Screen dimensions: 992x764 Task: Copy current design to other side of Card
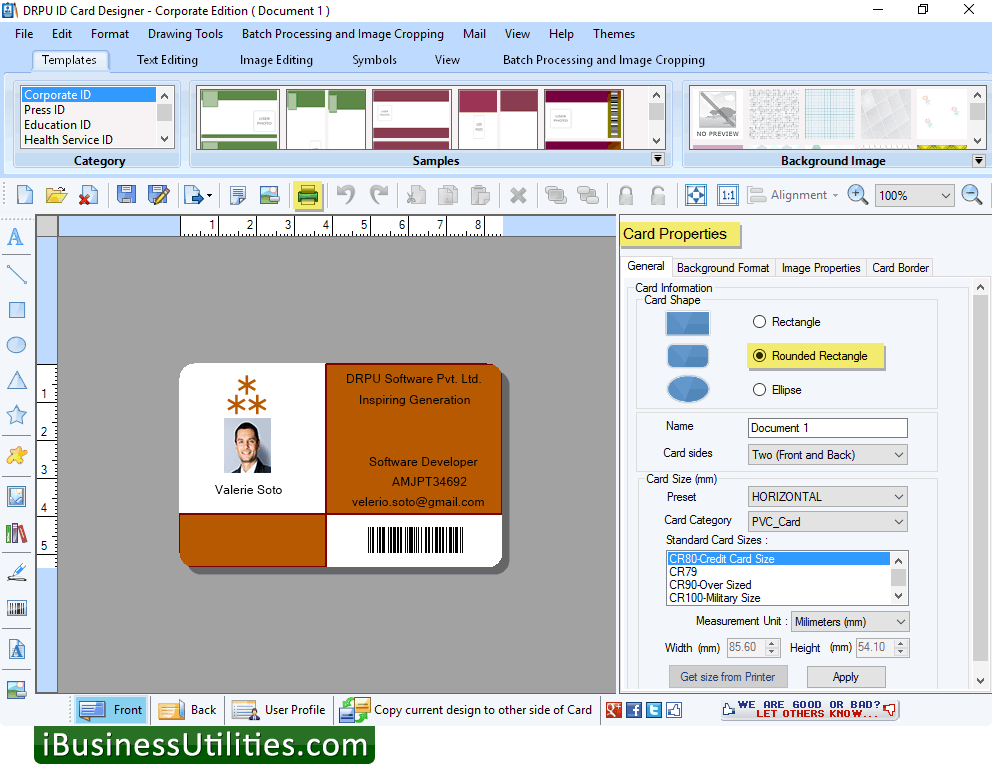coord(466,710)
